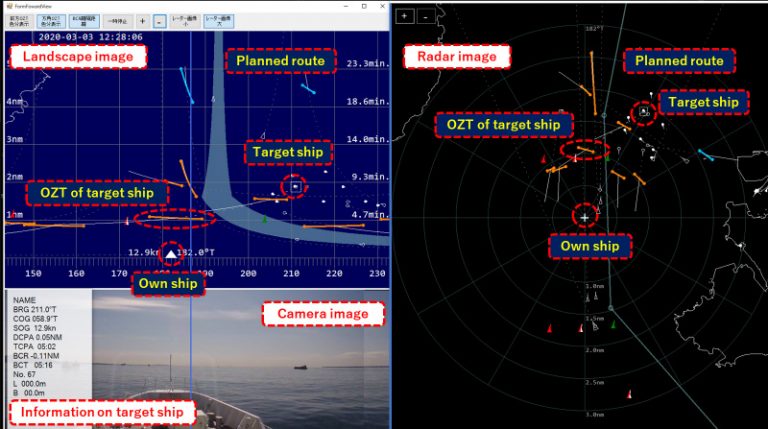Image resolution: width=768 pixels, height=429 pixels.
Task: Click the circled target ship symbol in landscape view
Action: pyautogui.click(x=295, y=186)
